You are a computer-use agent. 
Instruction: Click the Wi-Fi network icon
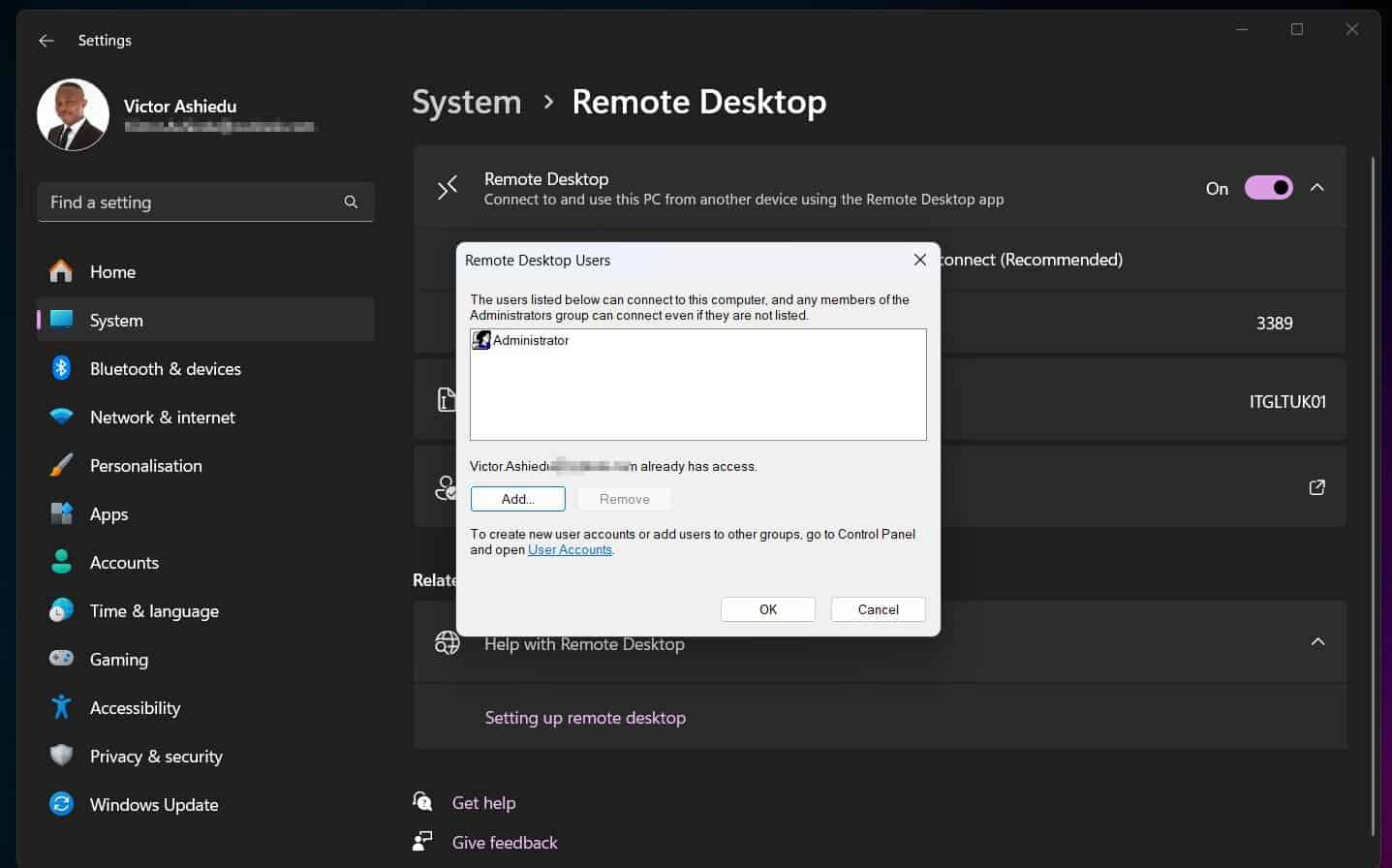(61, 417)
